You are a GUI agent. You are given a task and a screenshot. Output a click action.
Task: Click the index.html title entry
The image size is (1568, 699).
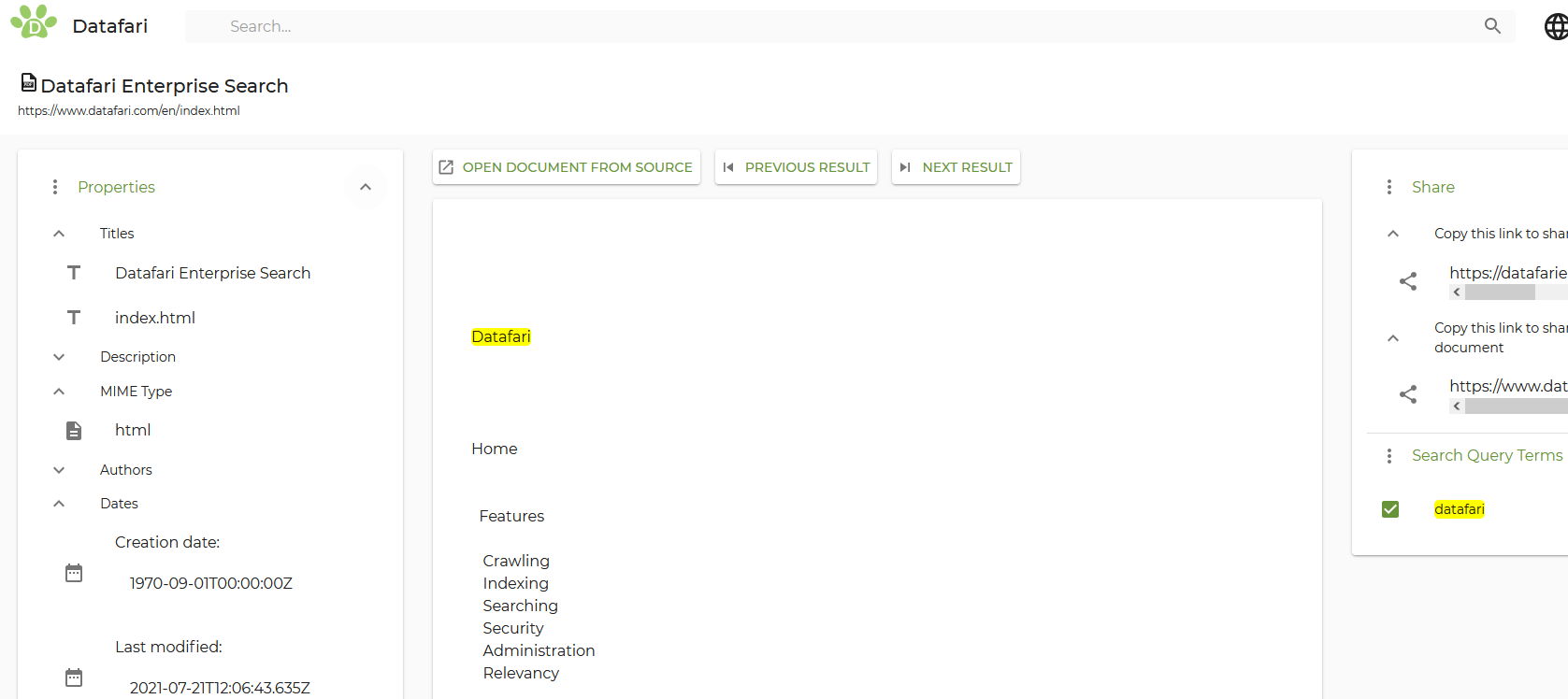click(x=155, y=318)
